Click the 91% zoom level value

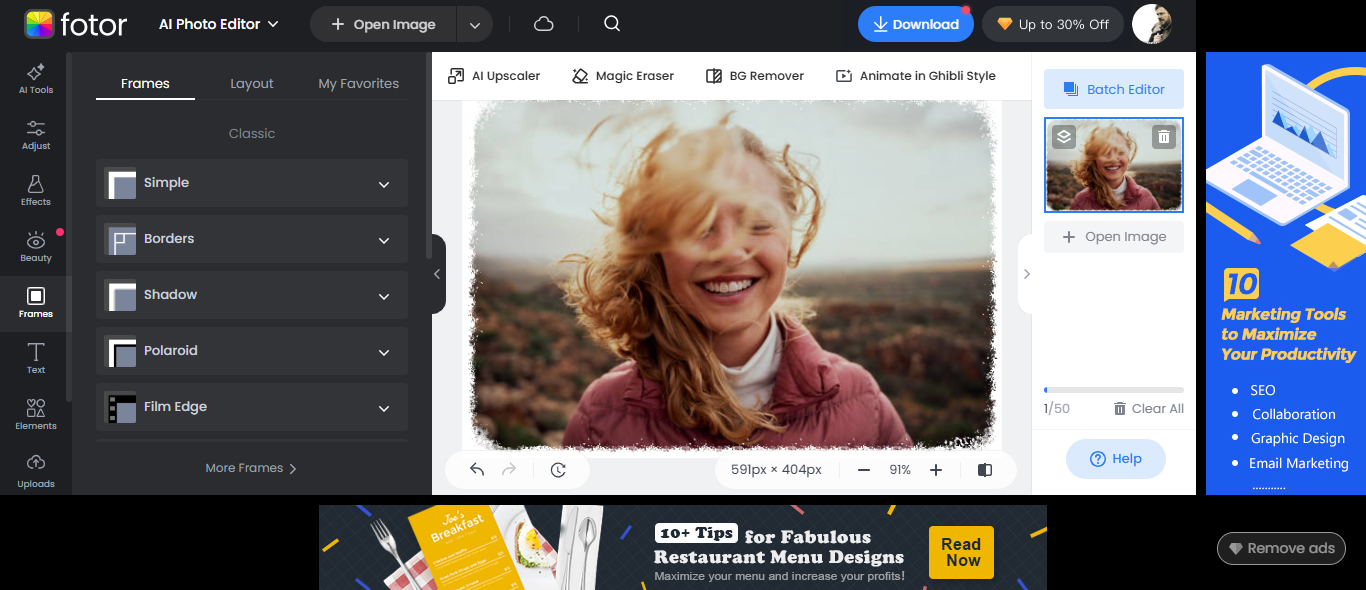pos(900,469)
